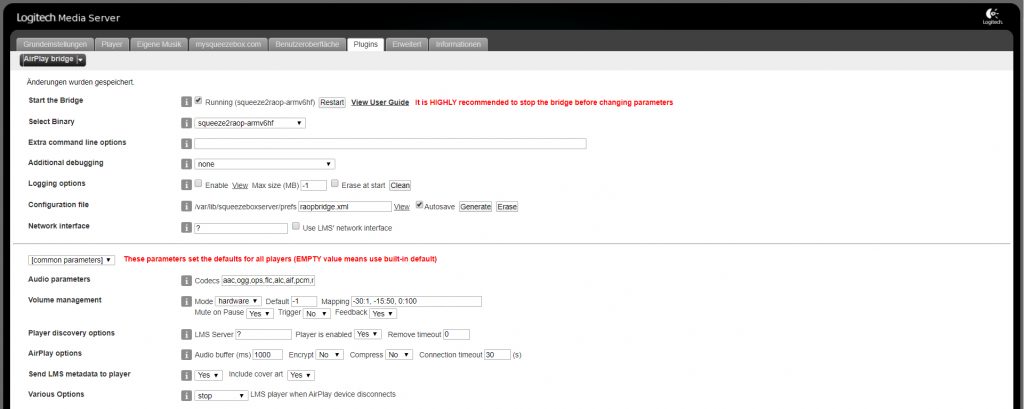The height and width of the screenshot is (409, 1024).
Task: Click the Max size (MB) field
Action: pyautogui.click(x=314, y=186)
